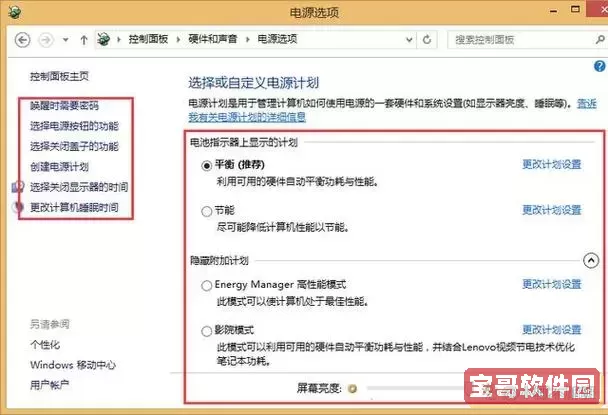The height and width of the screenshot is (415, 608).
Task: Open help with the blue question mark icon
Action: [x=599, y=66]
